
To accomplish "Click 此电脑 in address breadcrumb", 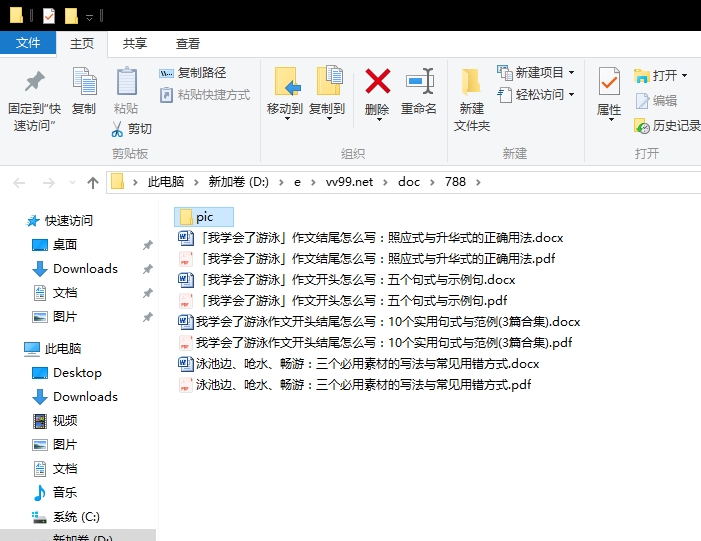I will tap(166, 182).
